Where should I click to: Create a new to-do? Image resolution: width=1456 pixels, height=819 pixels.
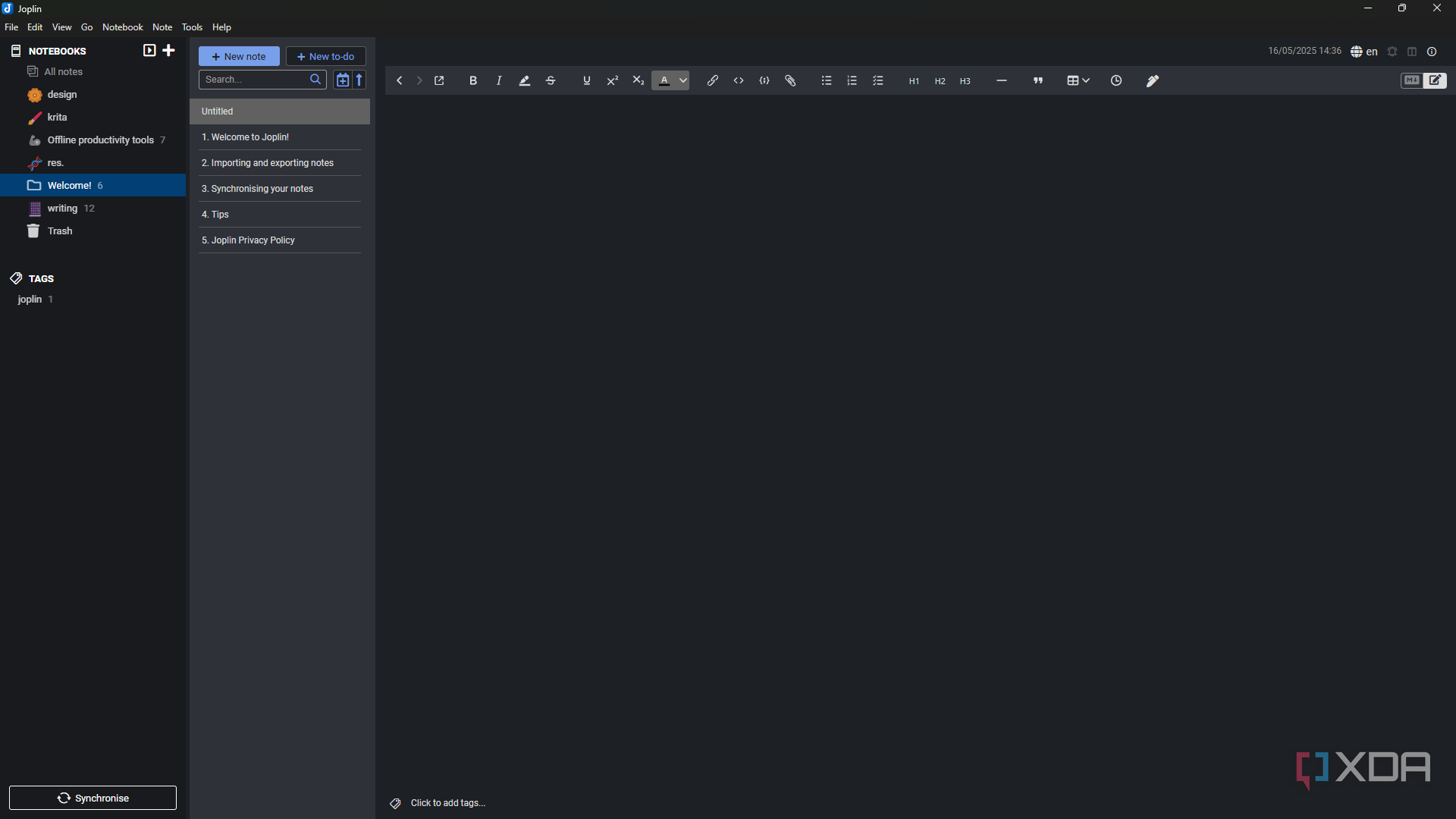[326, 56]
